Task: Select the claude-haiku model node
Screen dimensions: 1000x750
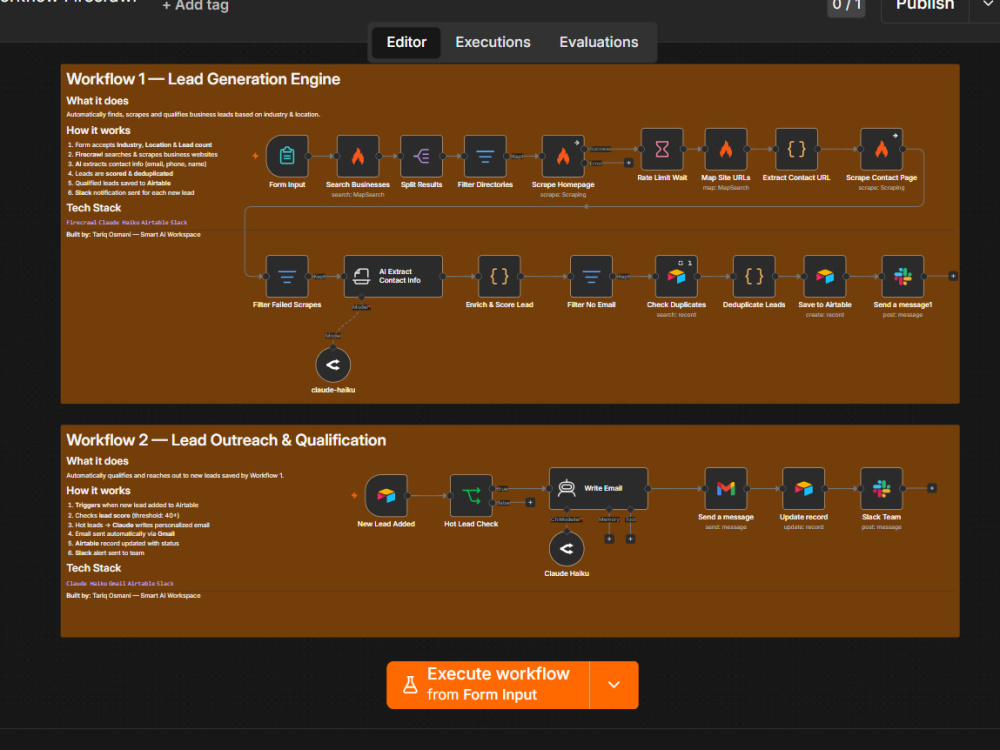Action: pos(333,365)
